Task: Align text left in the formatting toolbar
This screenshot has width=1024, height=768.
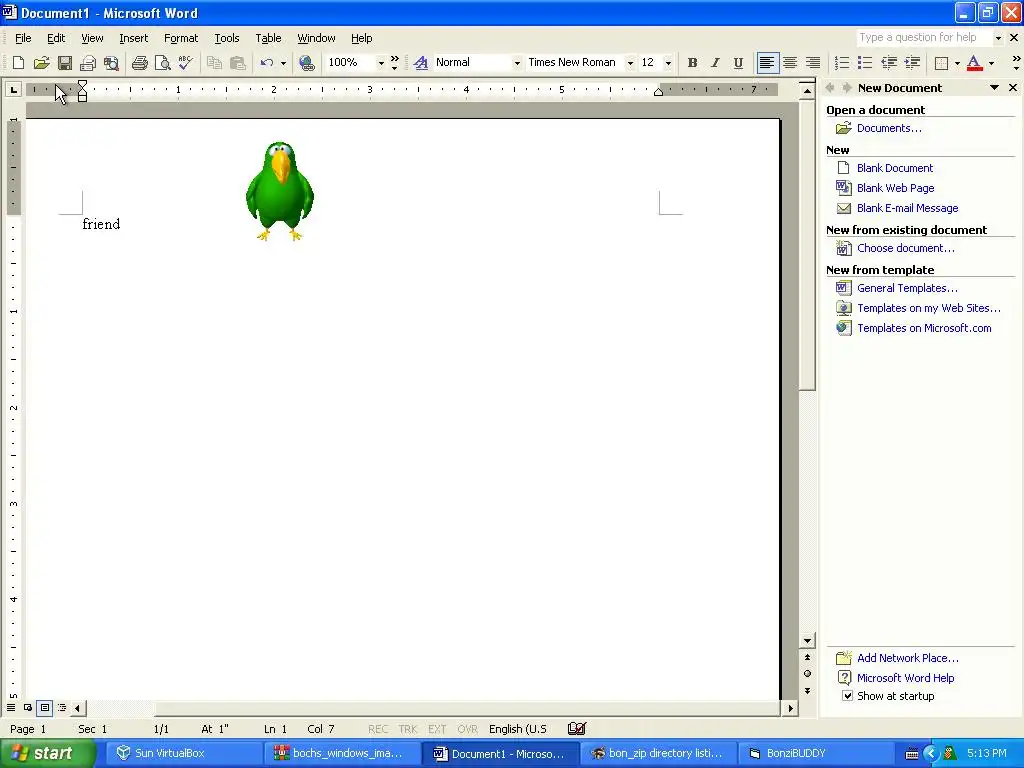Action: click(767, 63)
